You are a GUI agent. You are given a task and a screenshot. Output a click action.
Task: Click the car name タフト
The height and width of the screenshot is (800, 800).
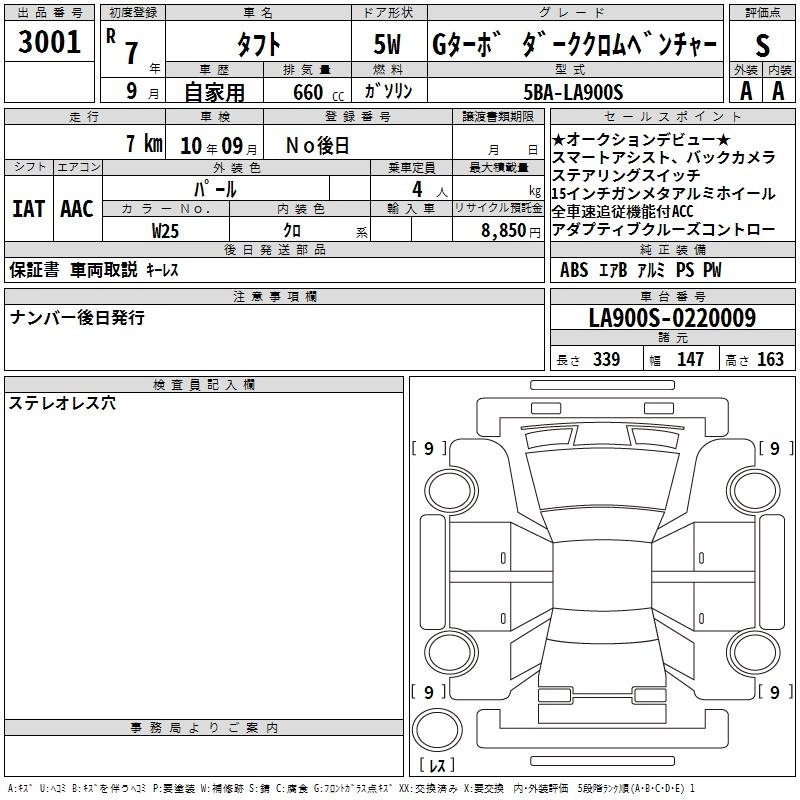coord(258,44)
